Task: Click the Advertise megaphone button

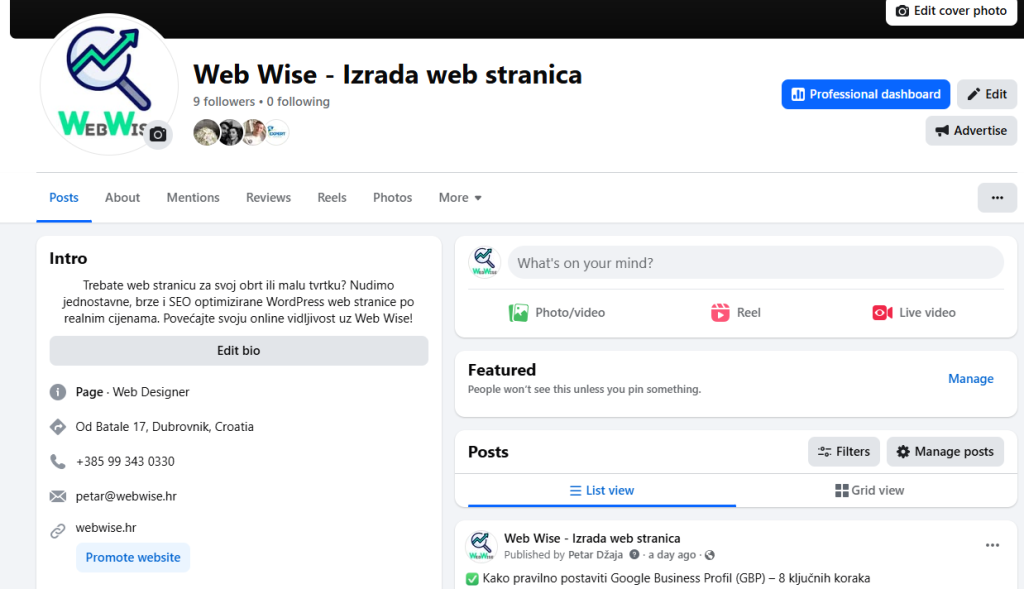Action: (971, 131)
